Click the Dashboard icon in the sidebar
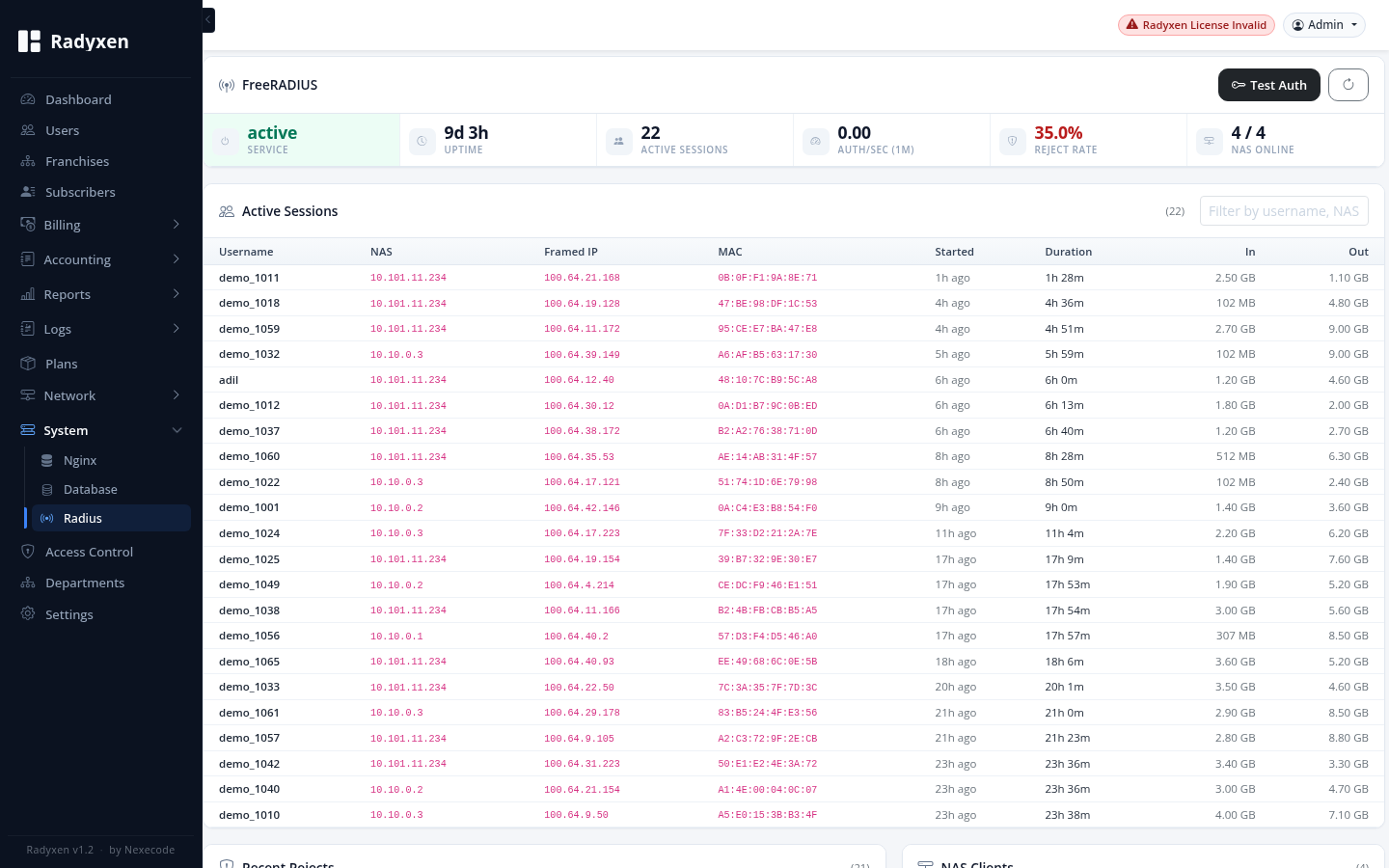Image resolution: width=1389 pixels, height=868 pixels. 28,99
